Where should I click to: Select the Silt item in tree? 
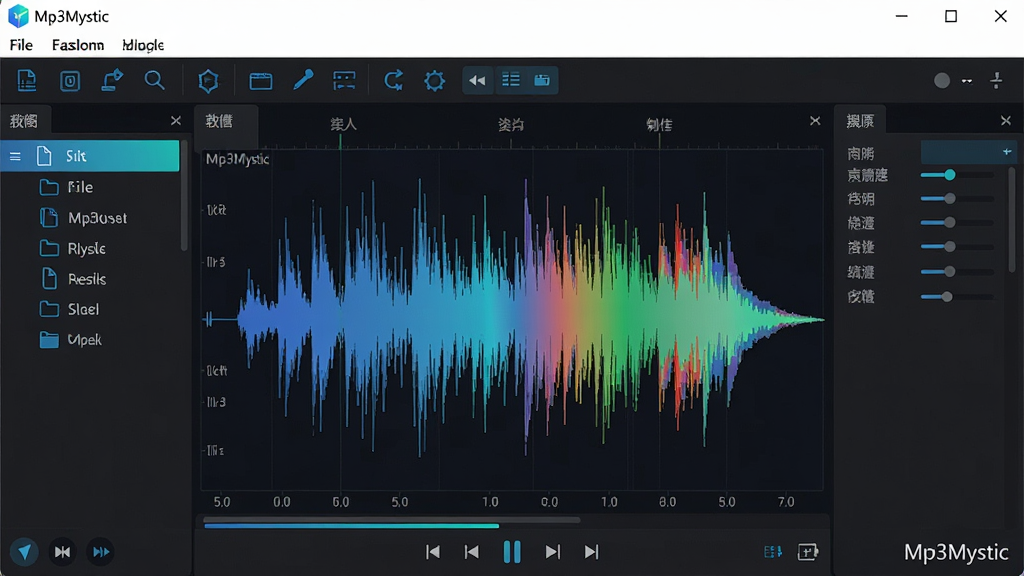pyautogui.click(x=89, y=156)
